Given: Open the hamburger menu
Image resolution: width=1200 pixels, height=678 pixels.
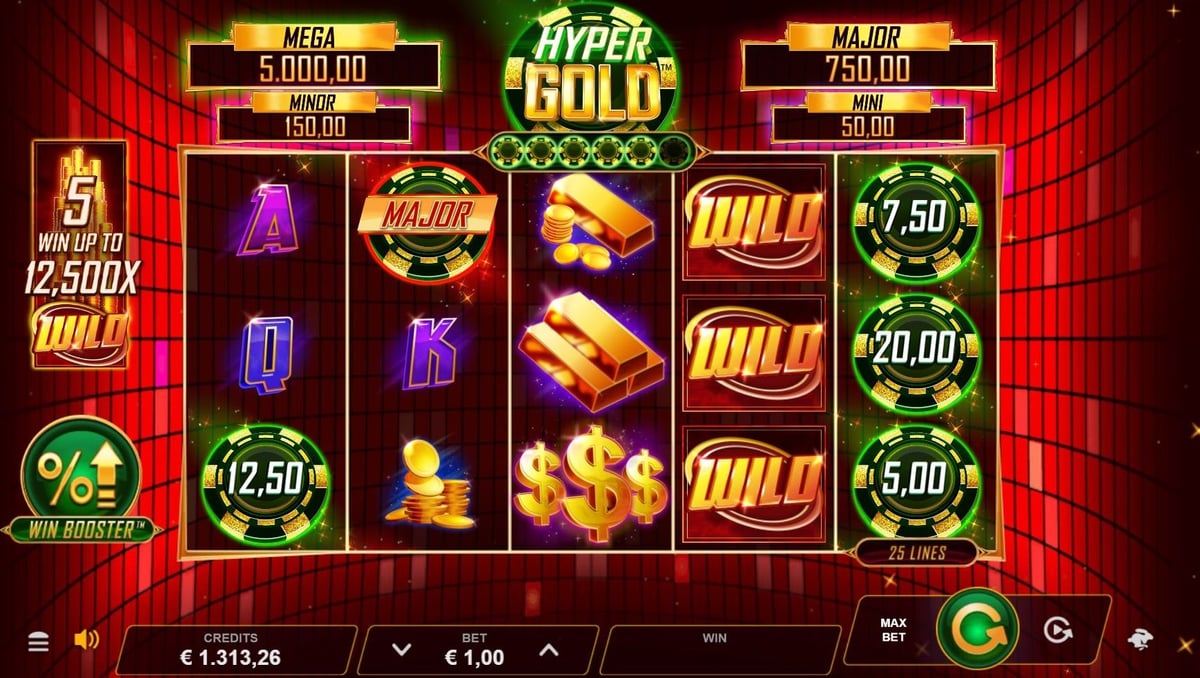Looking at the screenshot, I should click(38, 642).
